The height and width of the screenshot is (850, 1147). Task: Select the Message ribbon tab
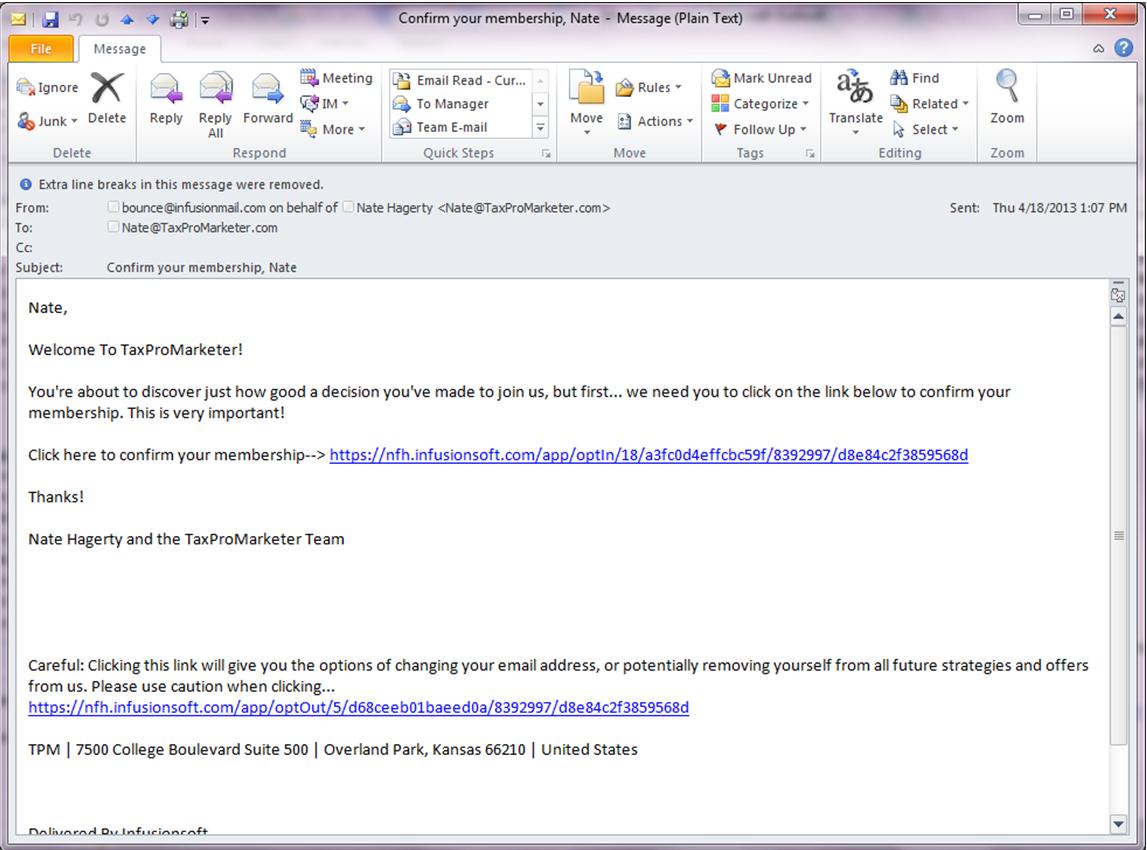click(x=119, y=49)
